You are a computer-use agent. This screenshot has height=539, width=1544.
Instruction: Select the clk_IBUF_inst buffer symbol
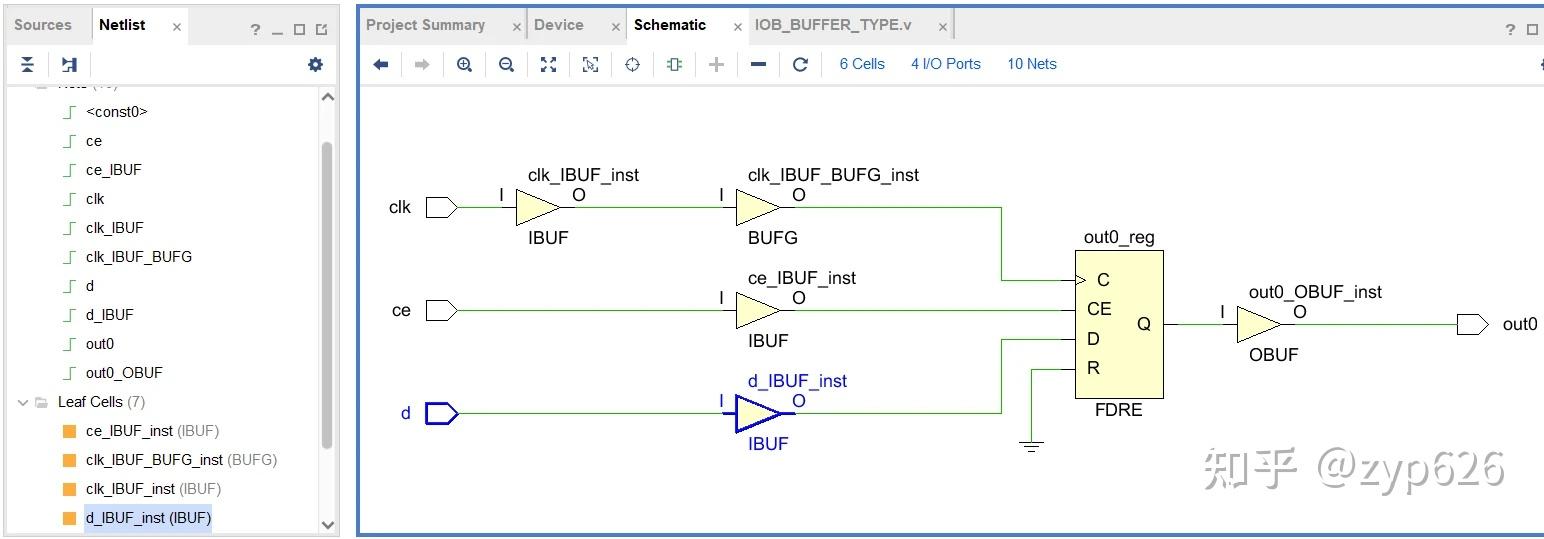(x=538, y=207)
